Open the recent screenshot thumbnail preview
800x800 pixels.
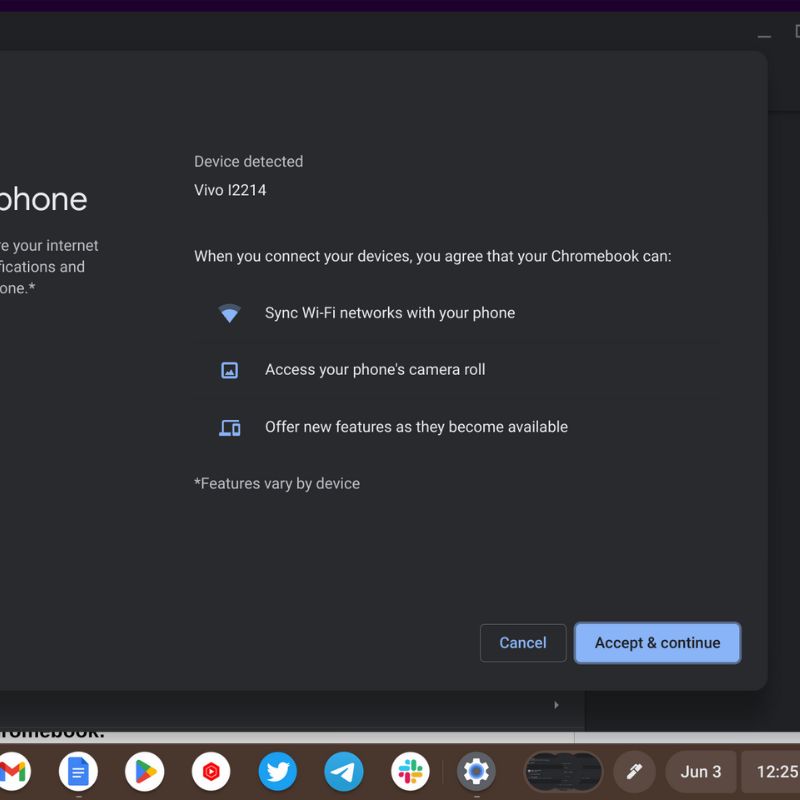coord(564,771)
